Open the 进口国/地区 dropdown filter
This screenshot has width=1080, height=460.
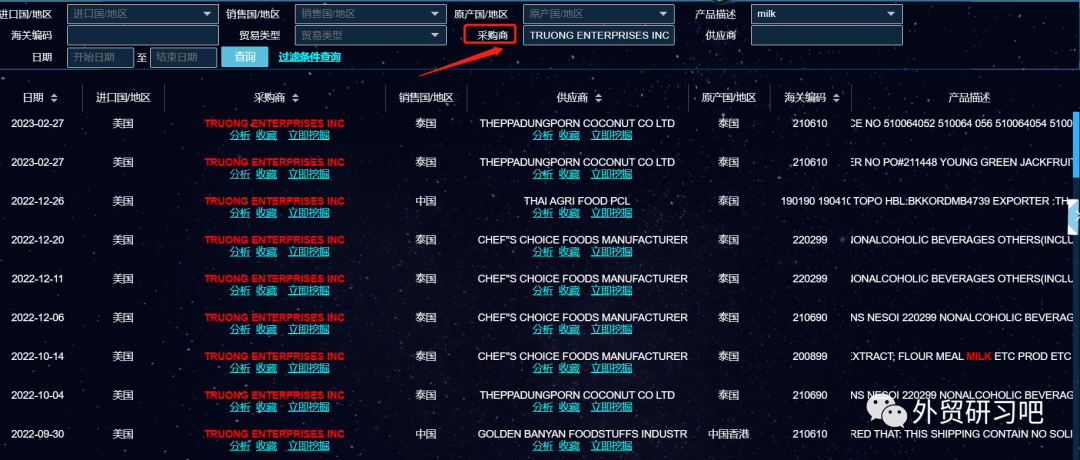point(143,13)
